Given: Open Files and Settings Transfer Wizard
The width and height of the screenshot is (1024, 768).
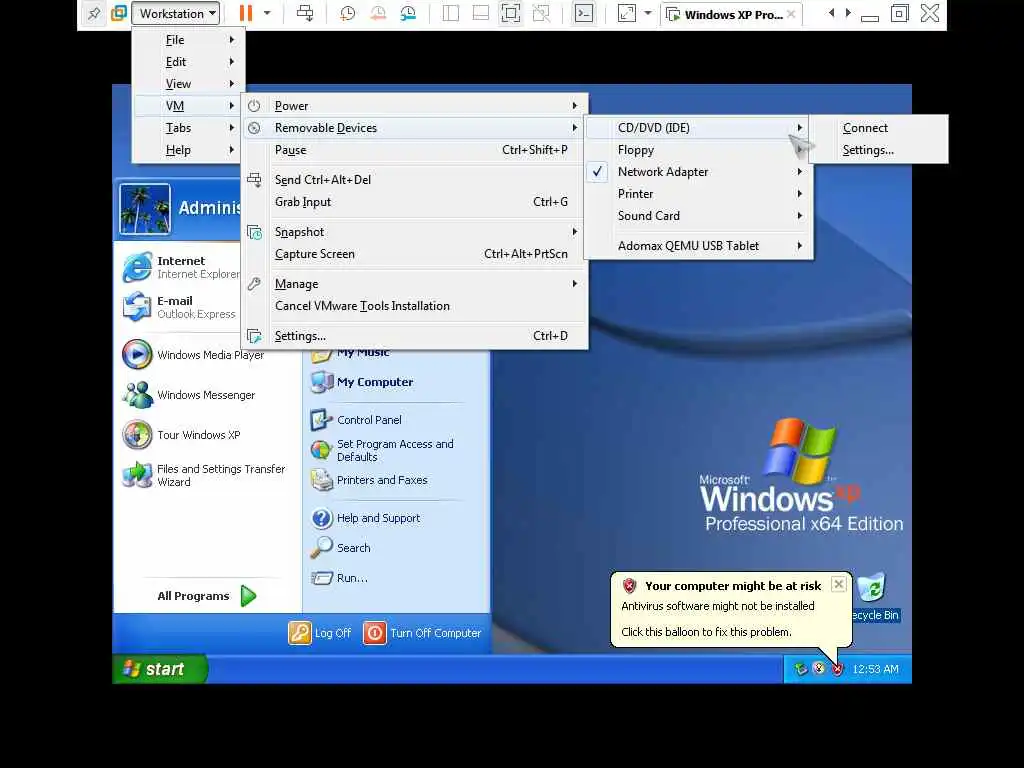Looking at the screenshot, I should 204,475.
